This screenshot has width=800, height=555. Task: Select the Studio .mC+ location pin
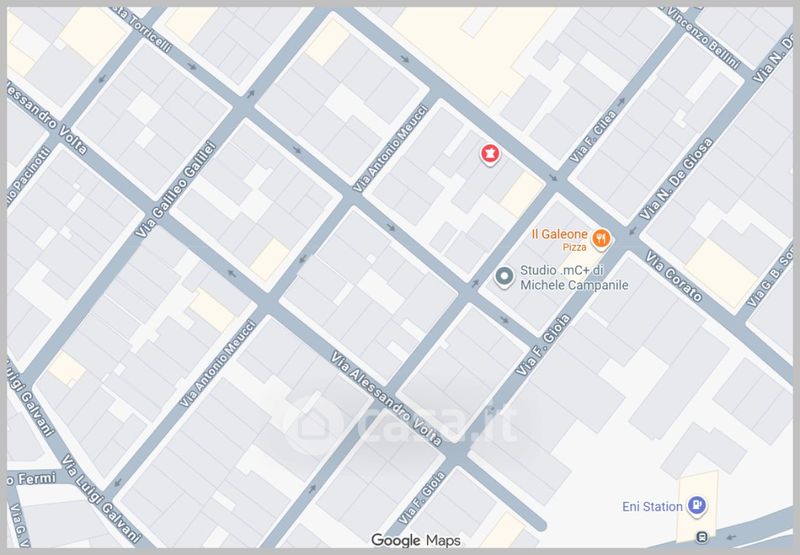coord(504,277)
